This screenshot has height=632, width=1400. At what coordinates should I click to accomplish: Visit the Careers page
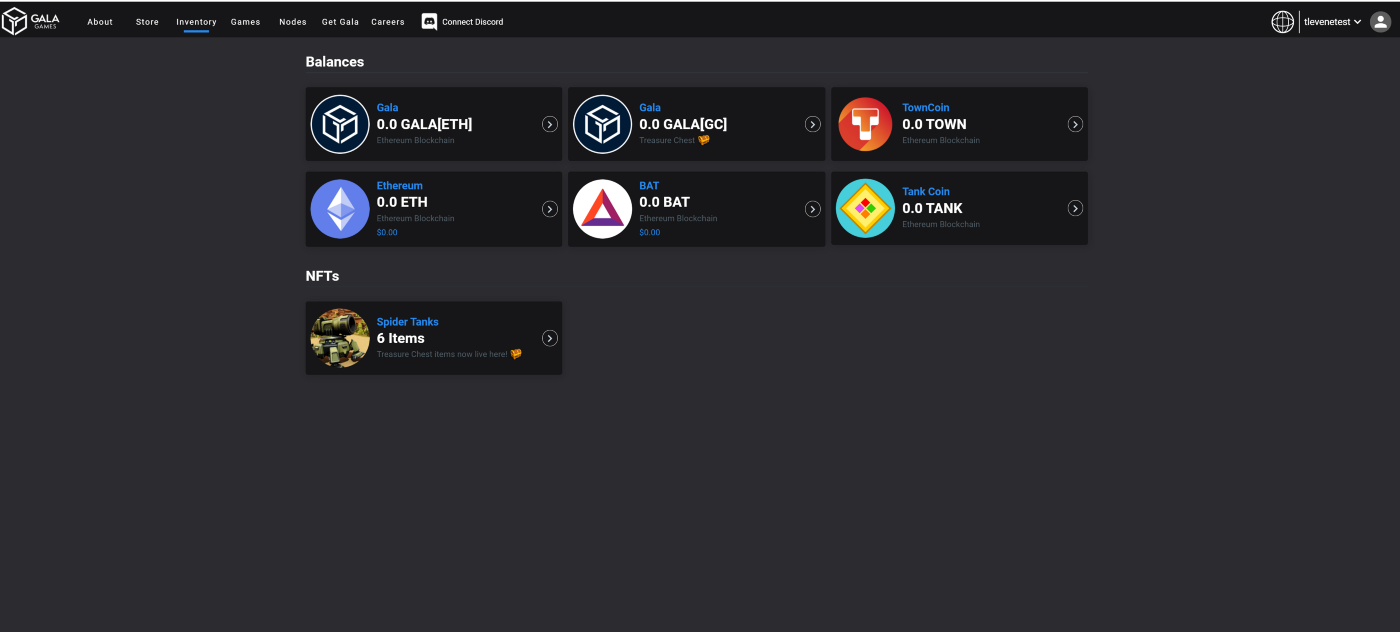point(388,22)
